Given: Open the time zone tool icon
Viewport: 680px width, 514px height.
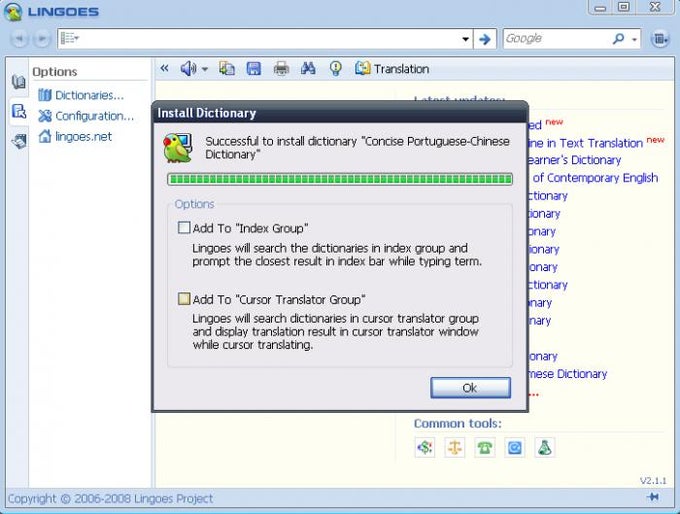Looking at the screenshot, I should coord(515,447).
